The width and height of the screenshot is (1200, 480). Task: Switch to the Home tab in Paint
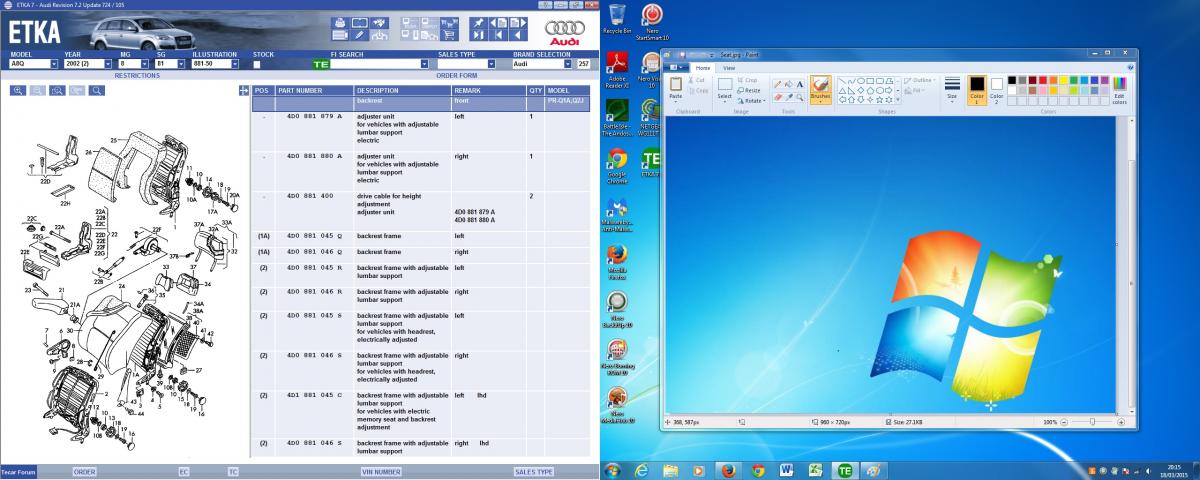tap(703, 68)
